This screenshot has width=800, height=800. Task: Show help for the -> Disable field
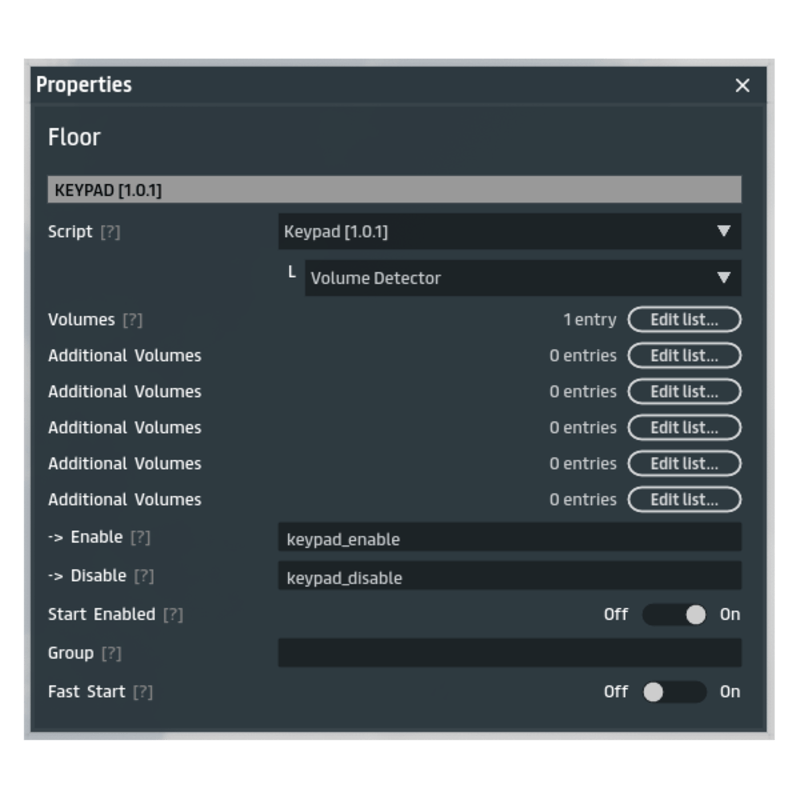[144, 576]
